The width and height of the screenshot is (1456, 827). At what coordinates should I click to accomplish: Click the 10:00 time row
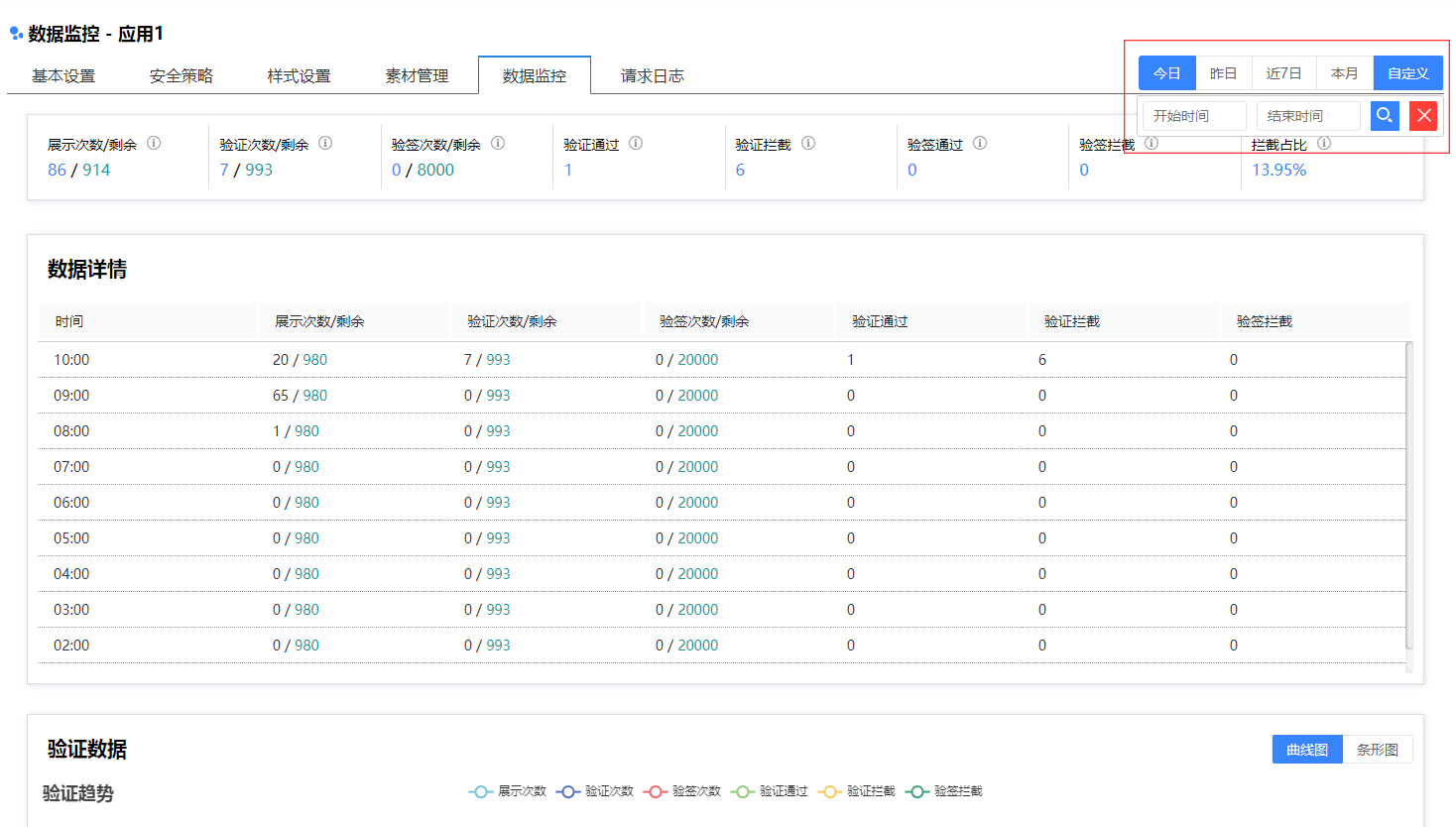[x=722, y=360]
